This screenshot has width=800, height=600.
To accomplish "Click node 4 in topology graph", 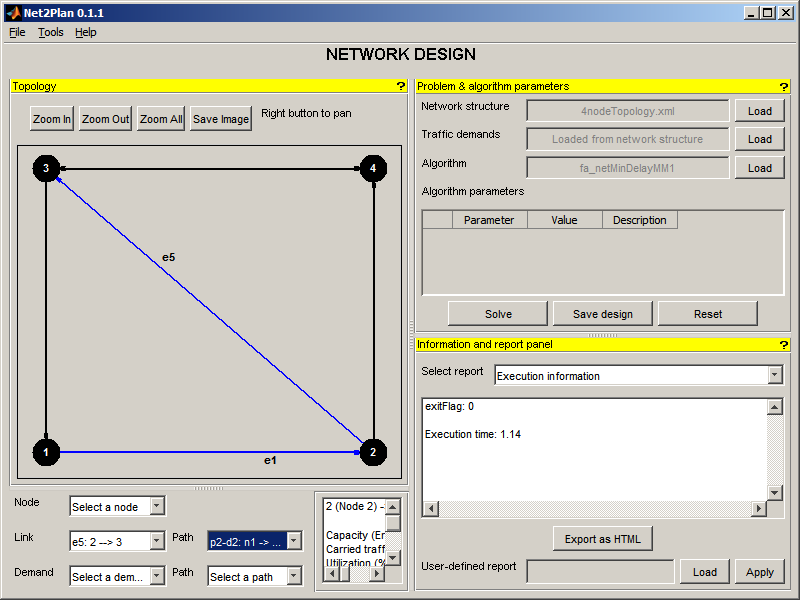I will (x=373, y=169).
